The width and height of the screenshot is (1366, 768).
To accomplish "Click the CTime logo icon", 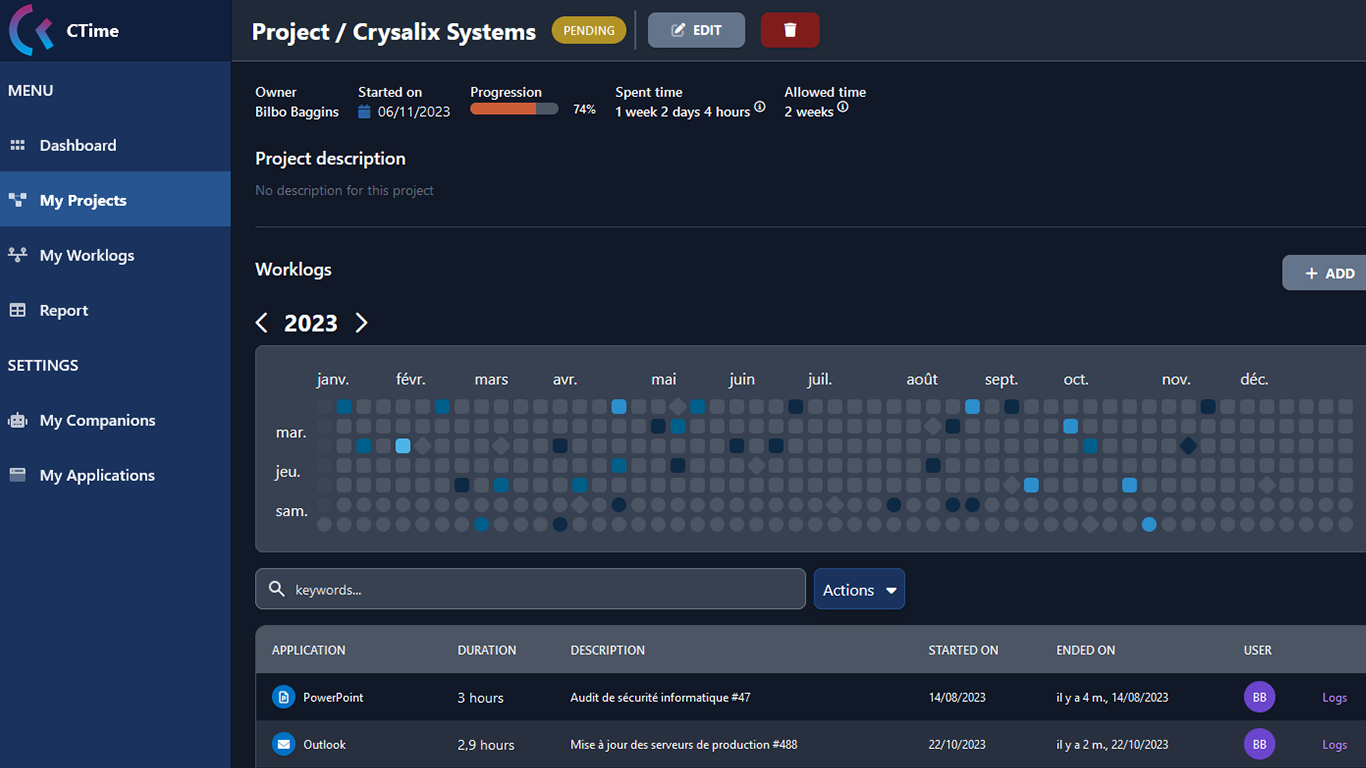I will 31,30.
